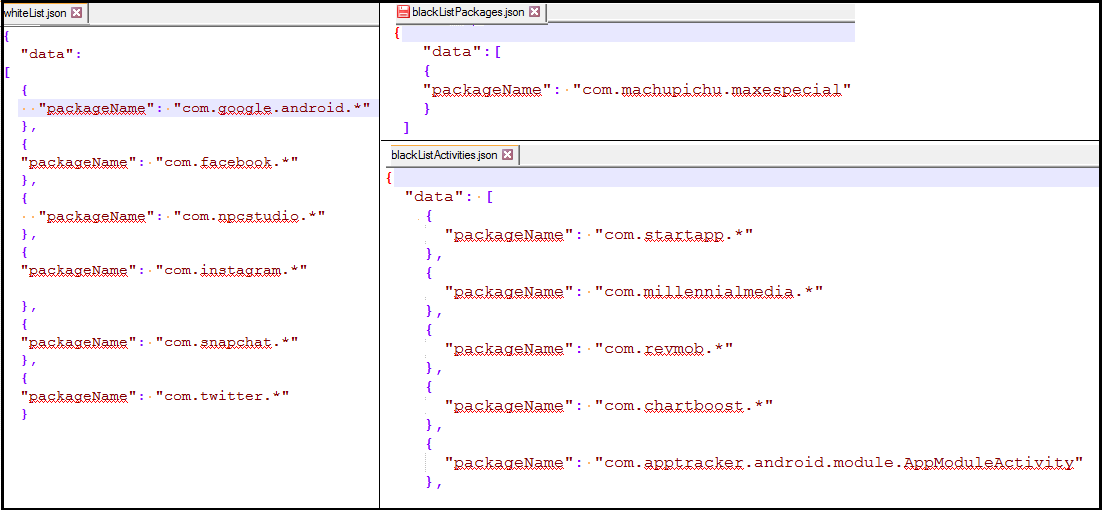Click the "data" key in whiteList.json

pyautogui.click(x=45, y=54)
